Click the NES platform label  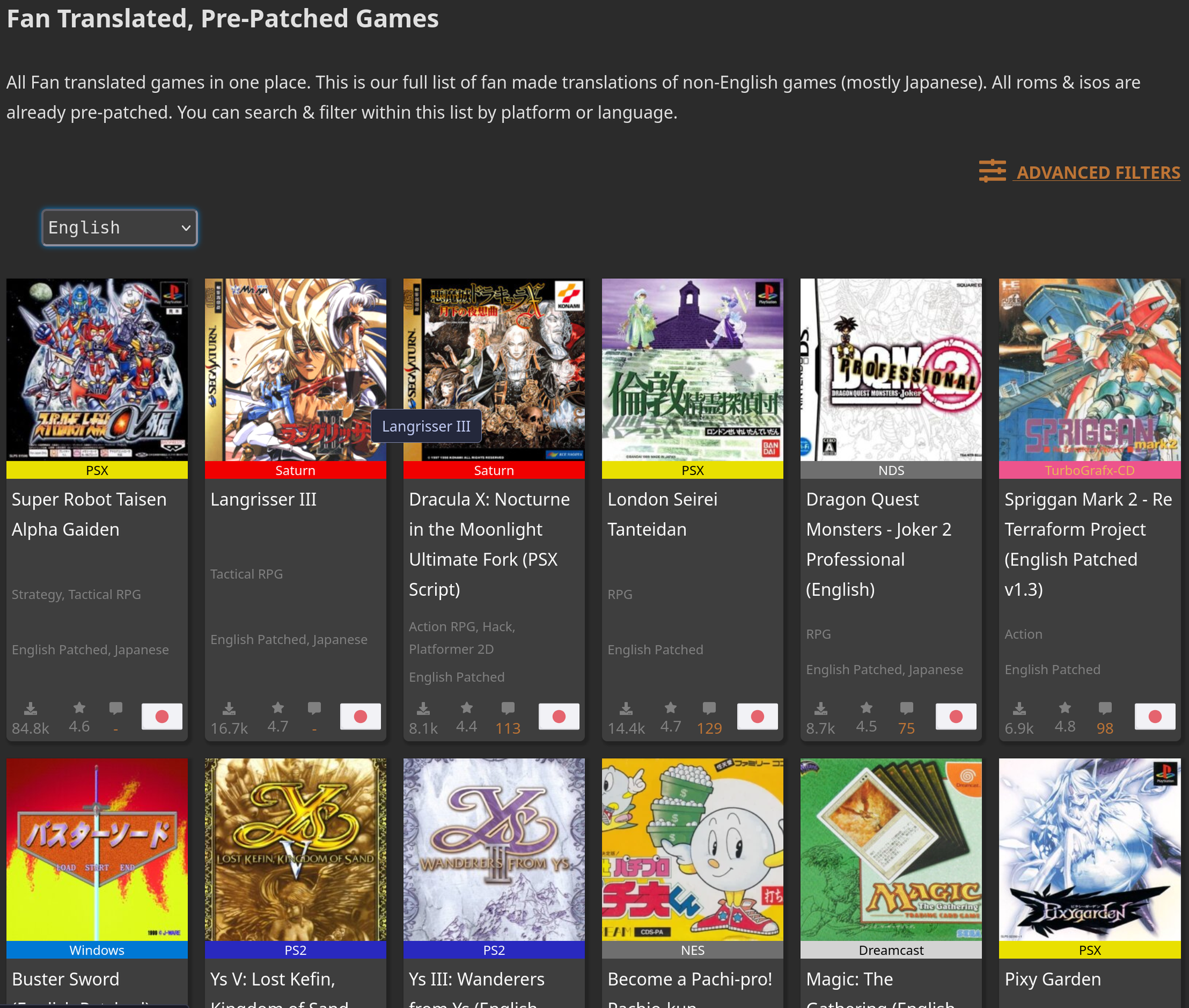coord(693,950)
